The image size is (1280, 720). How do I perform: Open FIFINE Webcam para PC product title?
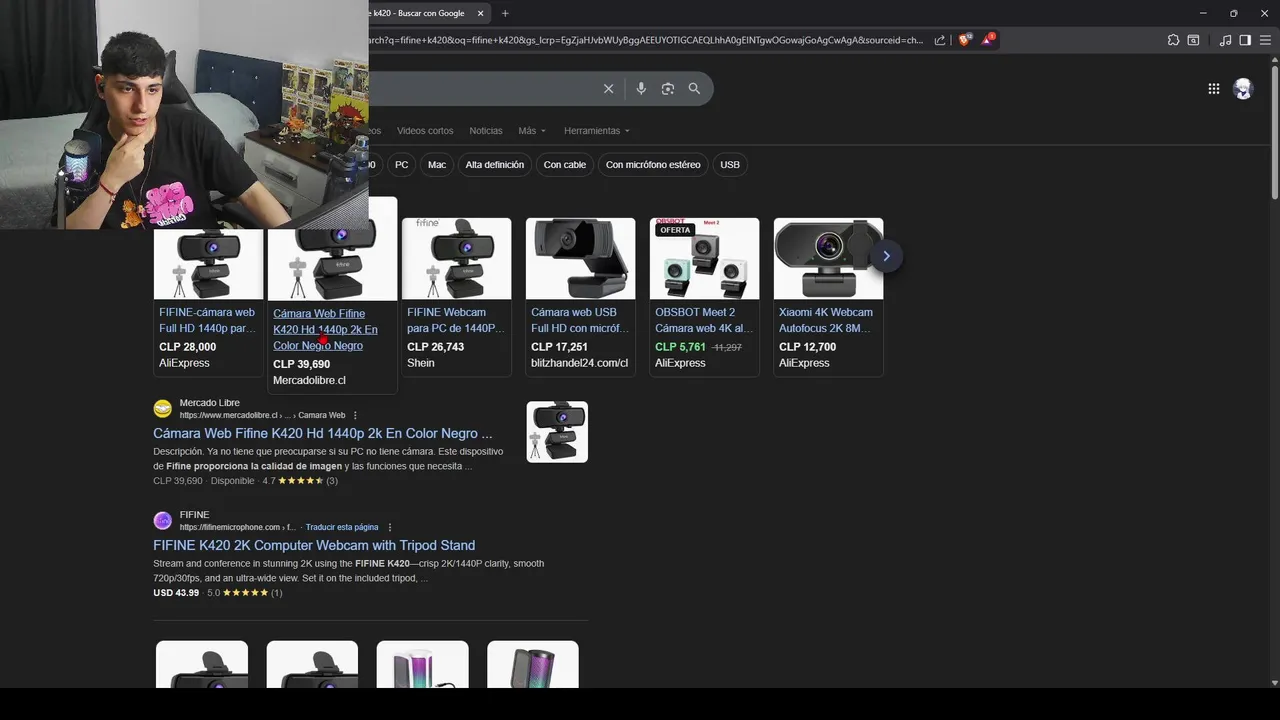click(x=455, y=320)
